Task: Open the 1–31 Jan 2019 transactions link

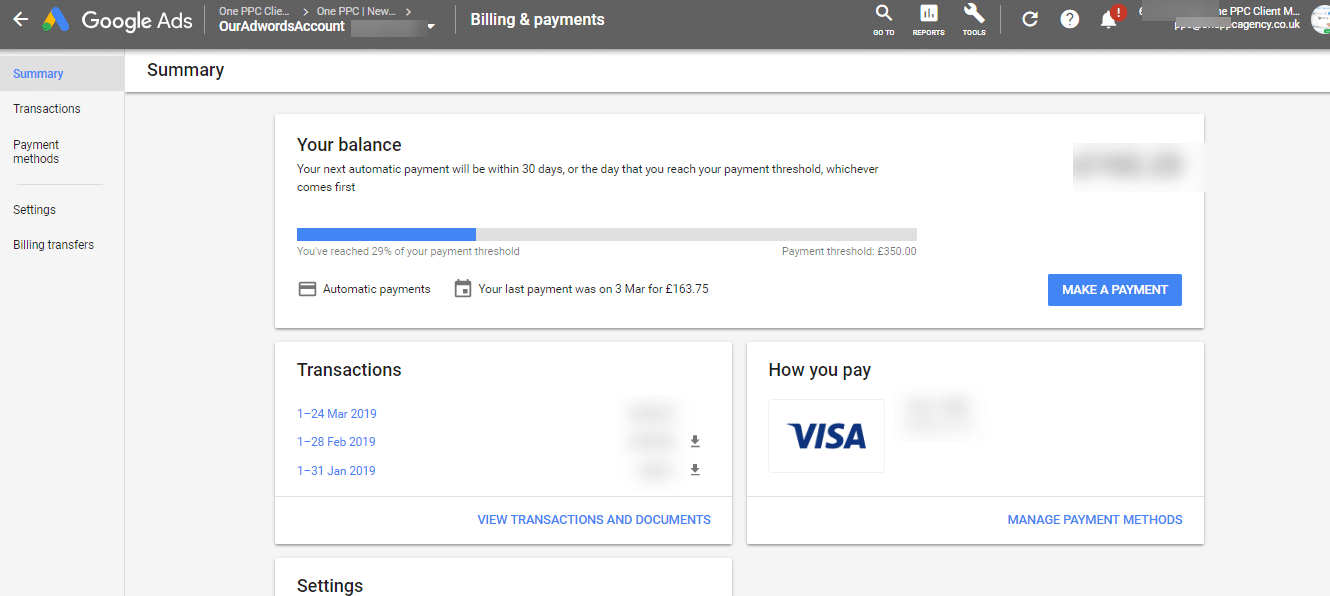Action: (336, 471)
